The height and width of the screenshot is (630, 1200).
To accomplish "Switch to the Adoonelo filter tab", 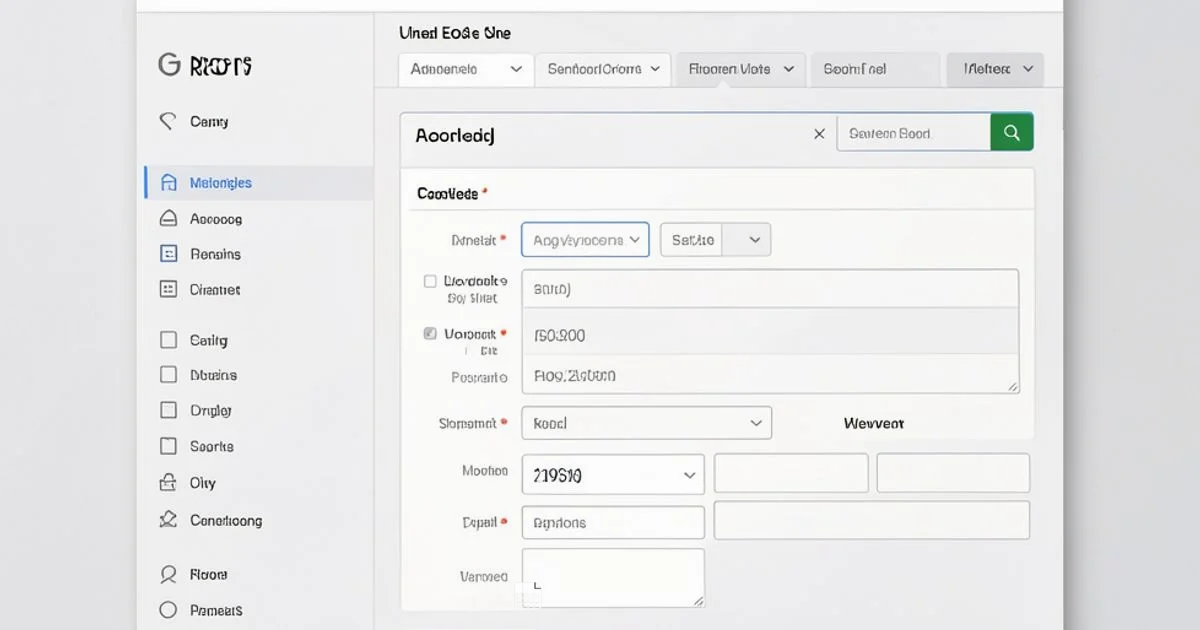I will click(x=465, y=69).
